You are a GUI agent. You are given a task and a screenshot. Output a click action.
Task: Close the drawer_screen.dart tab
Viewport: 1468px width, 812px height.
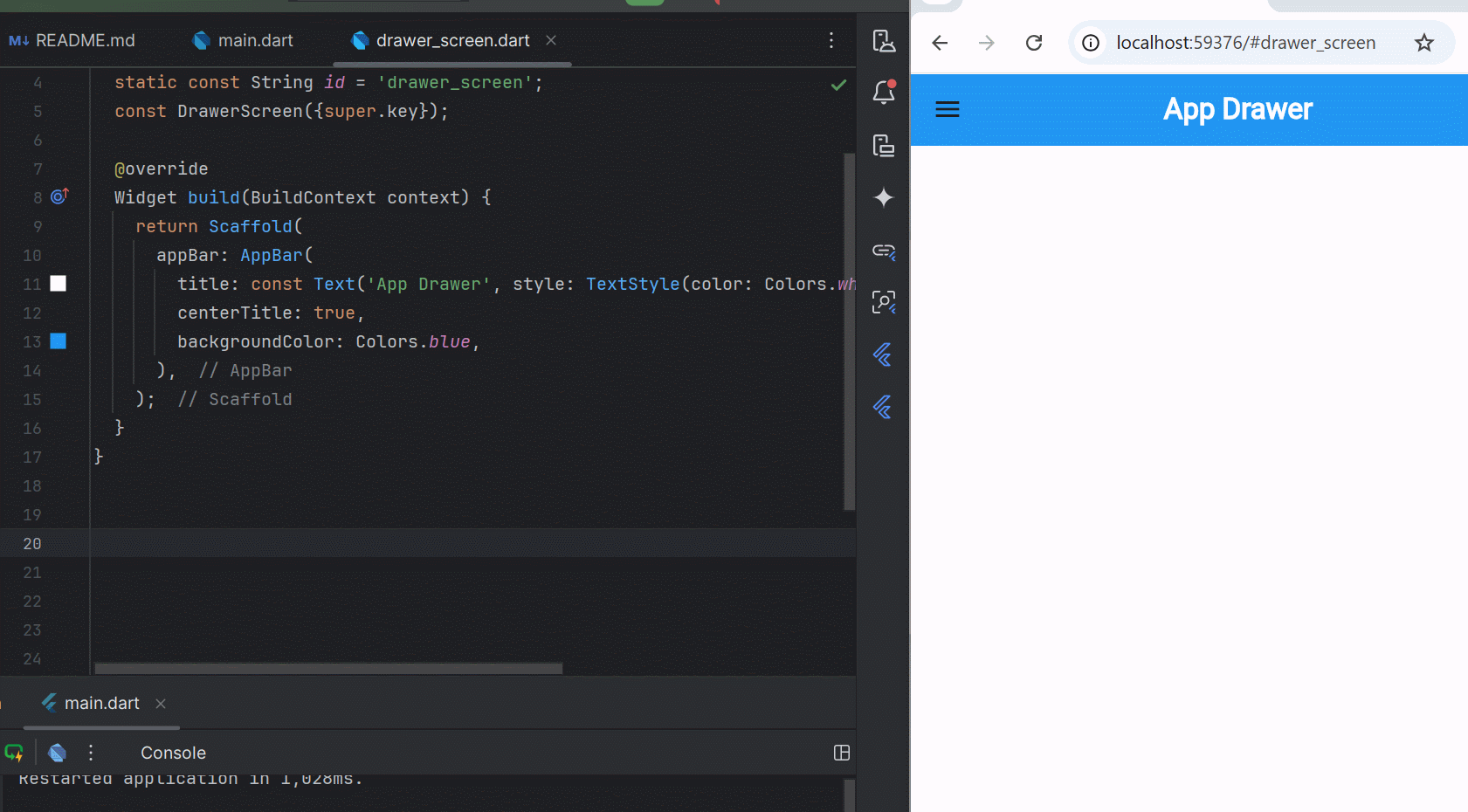551,40
